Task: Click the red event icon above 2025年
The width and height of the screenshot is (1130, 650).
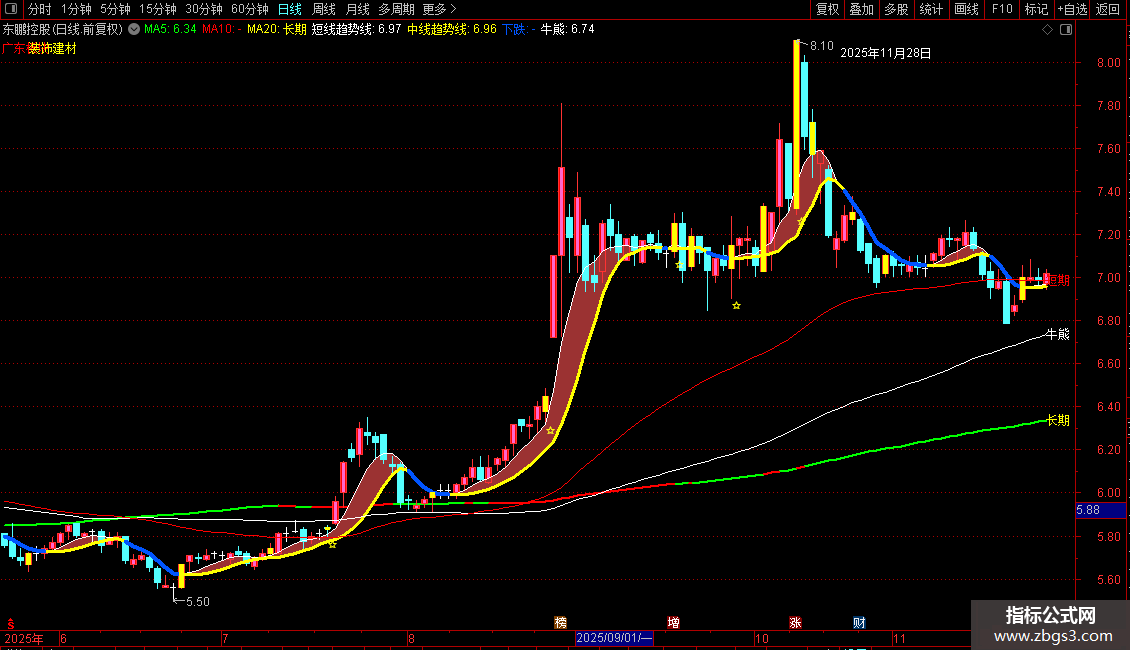Action: (10, 623)
